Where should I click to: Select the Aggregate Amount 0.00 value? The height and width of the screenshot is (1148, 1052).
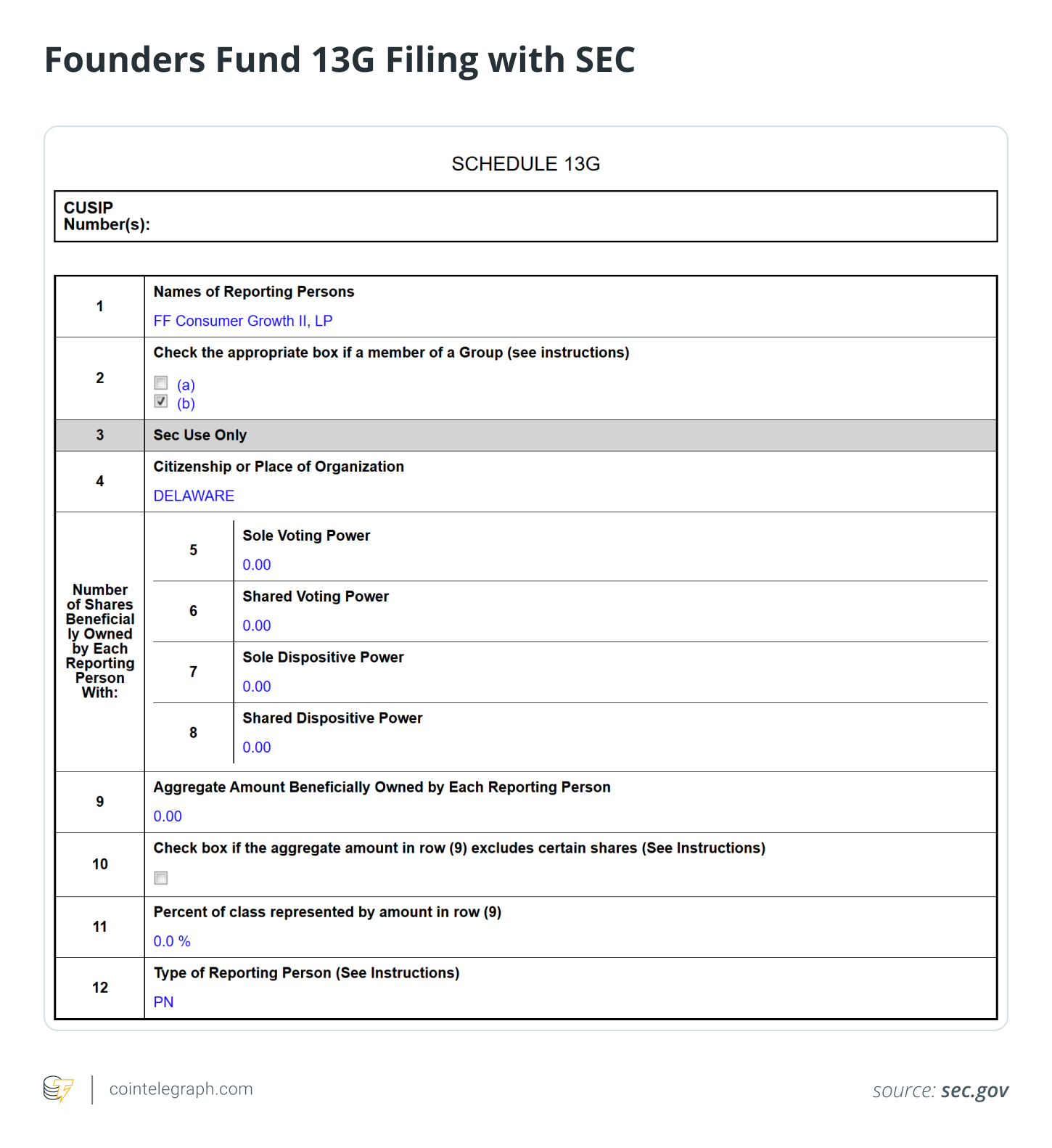[x=168, y=816]
